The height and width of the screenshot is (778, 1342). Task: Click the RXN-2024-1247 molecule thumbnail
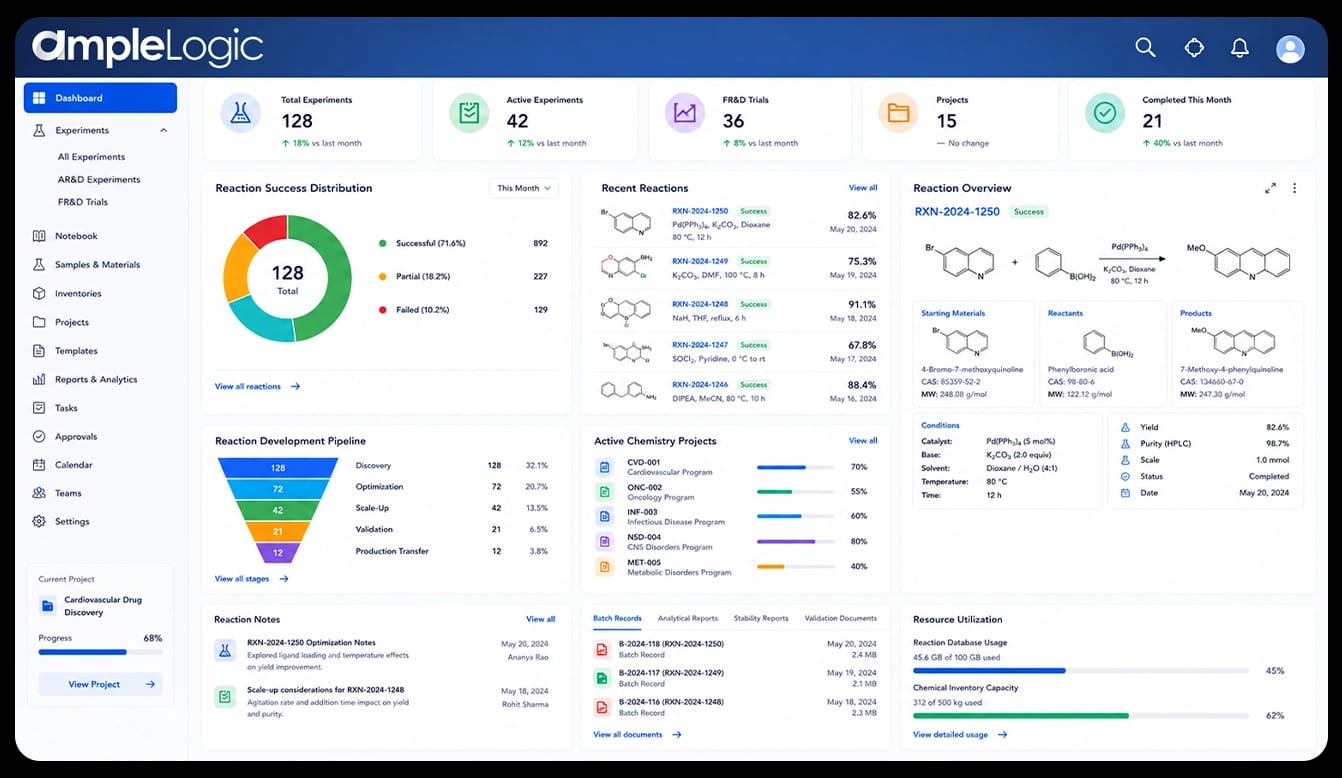pyautogui.click(x=627, y=351)
